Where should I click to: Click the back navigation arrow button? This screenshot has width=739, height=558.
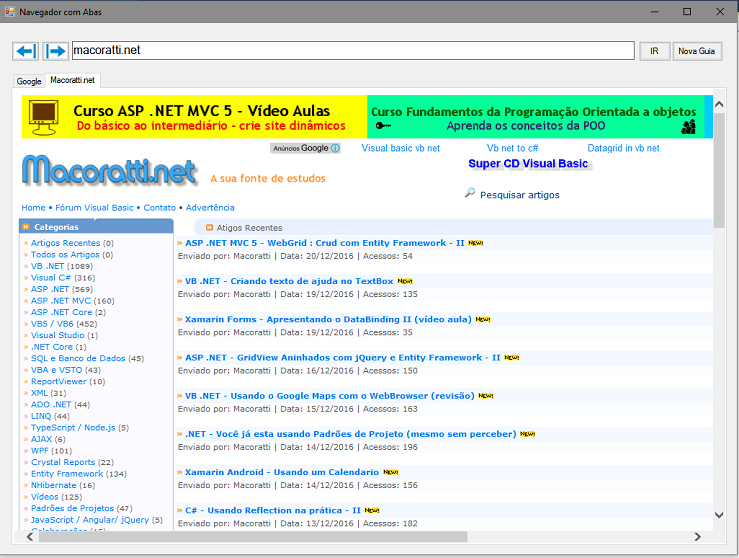click(25, 51)
